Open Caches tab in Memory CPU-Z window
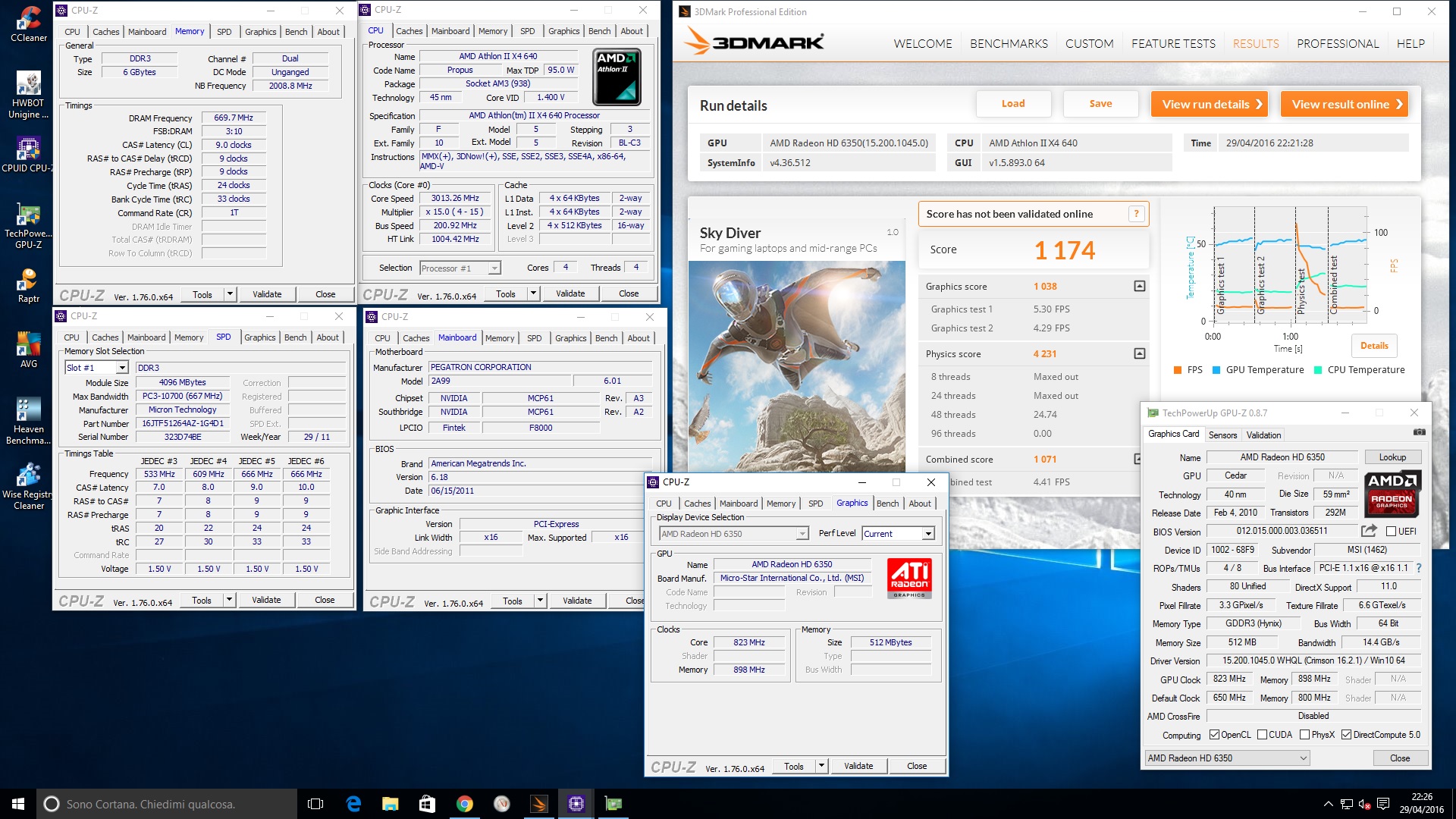This screenshot has width=1456, height=819. coord(105,32)
